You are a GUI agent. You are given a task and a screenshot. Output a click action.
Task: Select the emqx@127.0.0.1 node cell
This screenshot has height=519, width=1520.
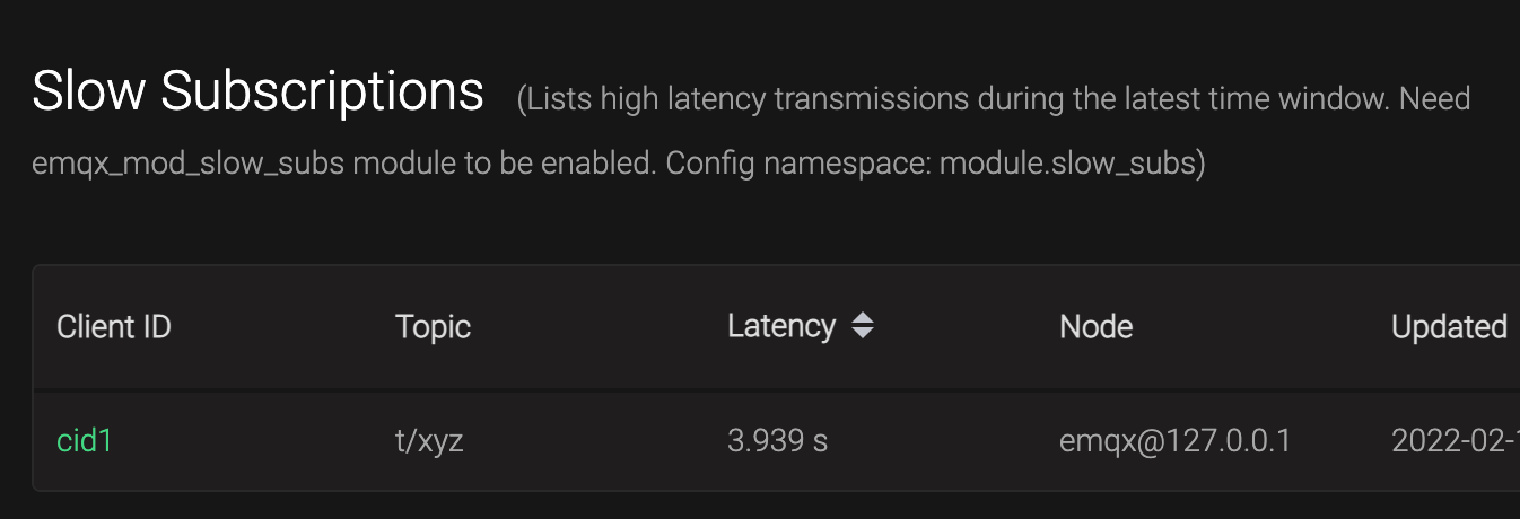(x=1175, y=441)
